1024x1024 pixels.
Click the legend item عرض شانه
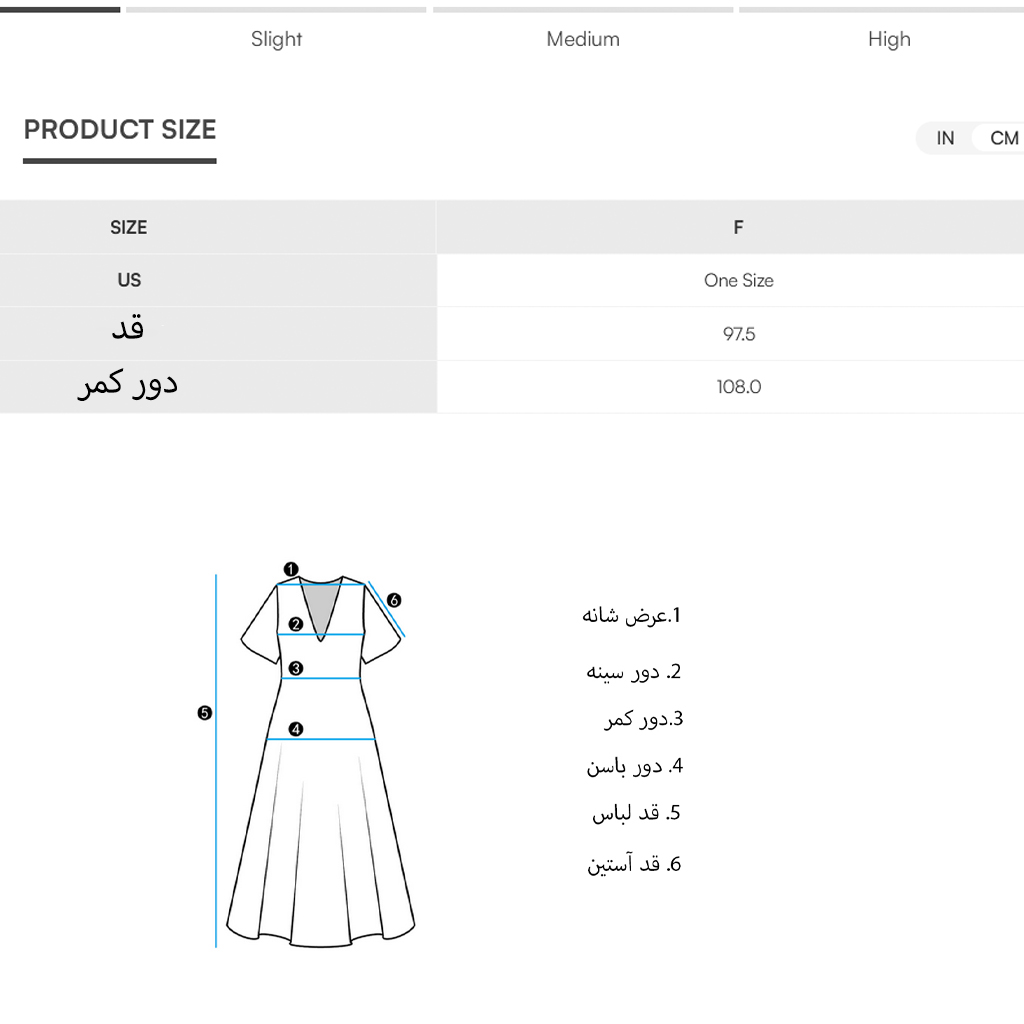pyautogui.click(x=631, y=615)
